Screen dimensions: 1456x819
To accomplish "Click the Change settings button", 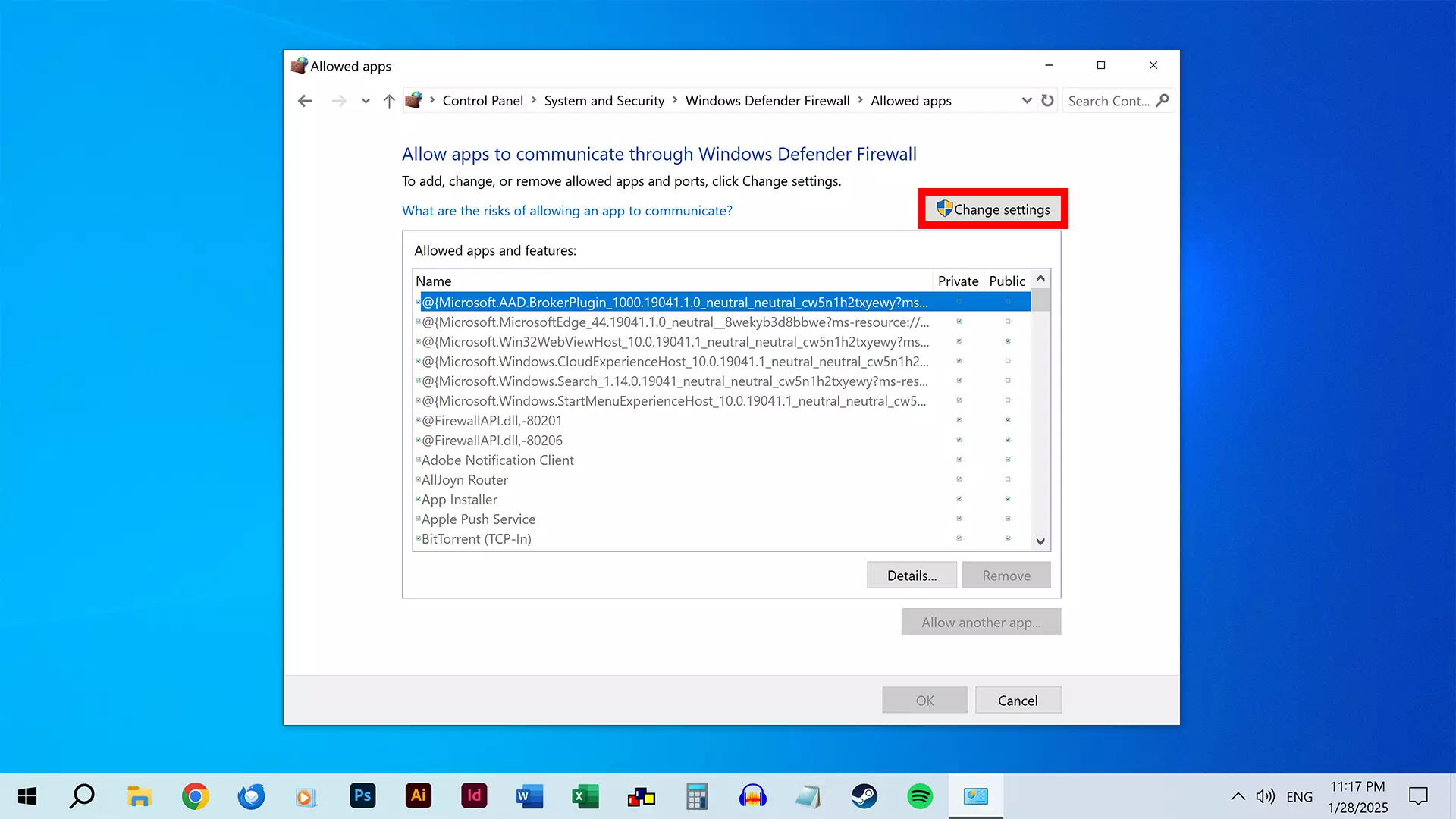I will click(993, 209).
